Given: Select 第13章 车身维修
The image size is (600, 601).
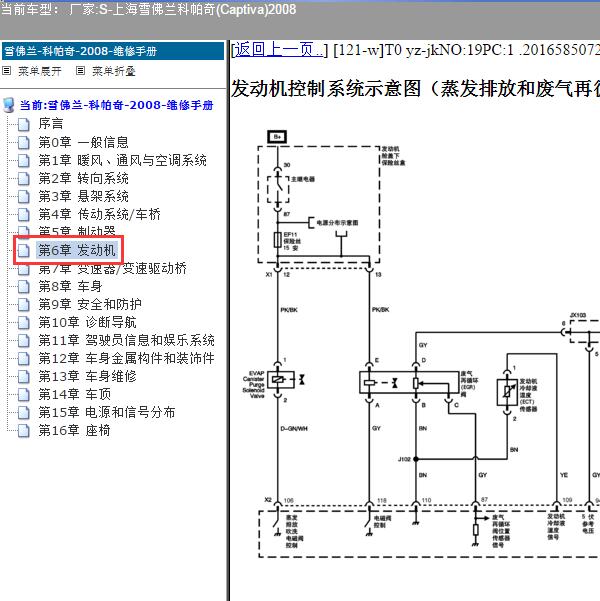Looking at the screenshot, I should coord(87,376).
